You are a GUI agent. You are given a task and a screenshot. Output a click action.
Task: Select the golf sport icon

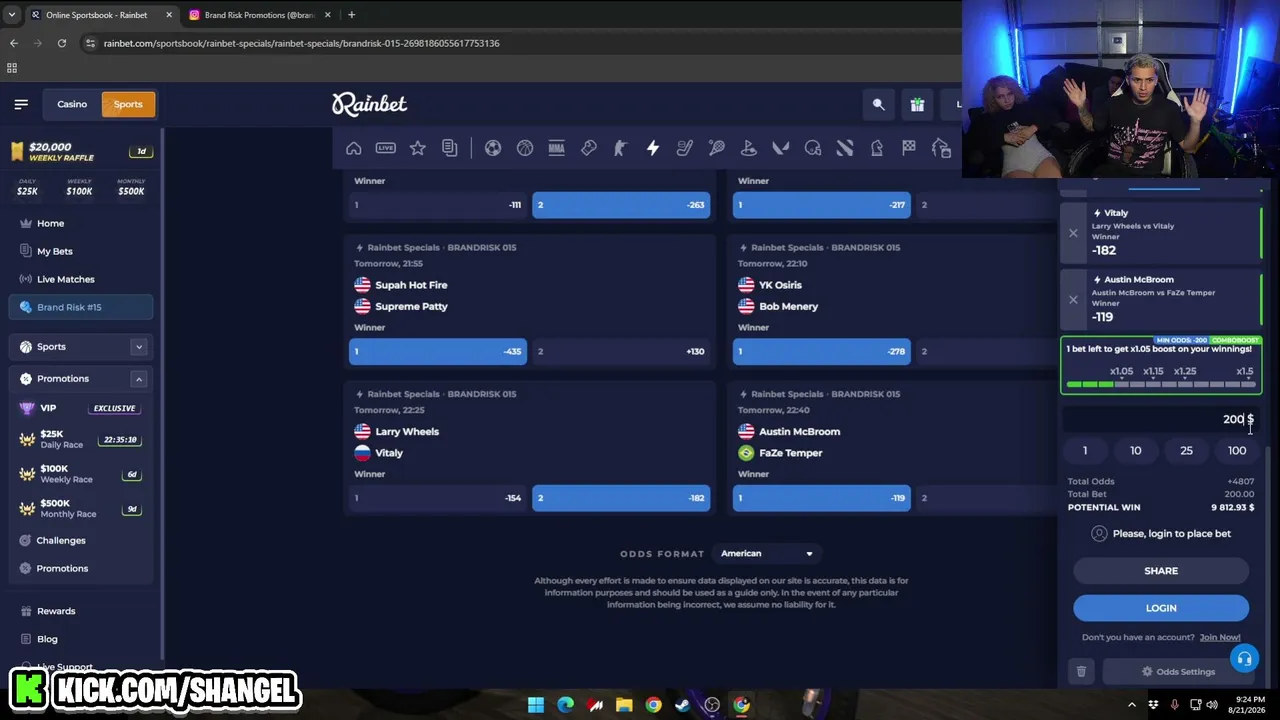(749, 148)
